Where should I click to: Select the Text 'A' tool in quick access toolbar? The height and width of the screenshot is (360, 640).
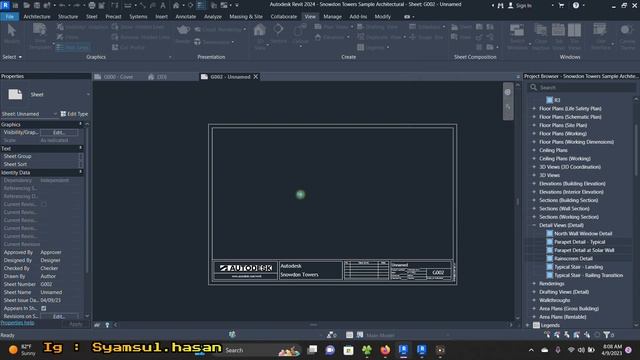click(x=163, y=5)
